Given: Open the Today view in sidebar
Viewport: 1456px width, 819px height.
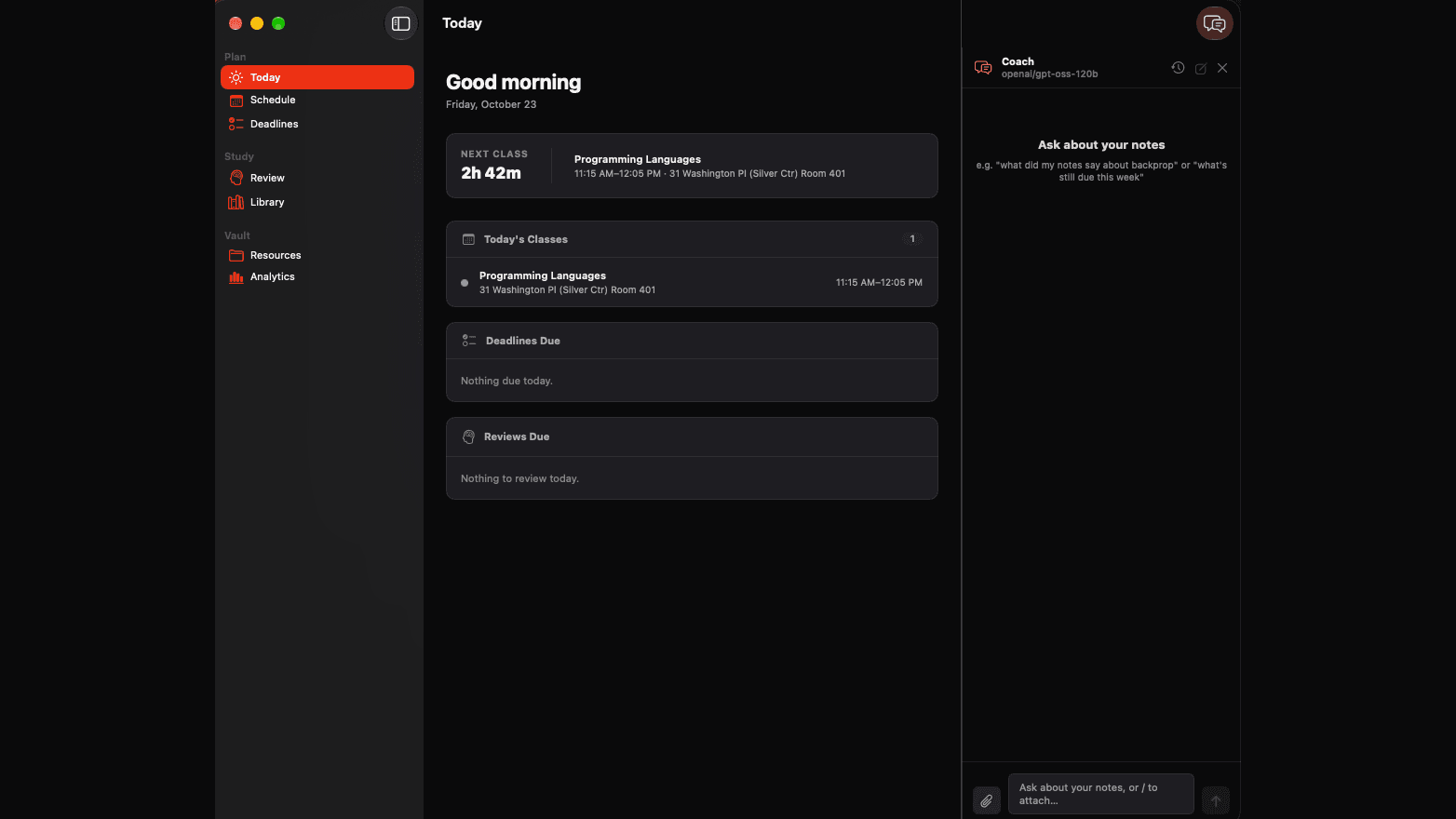Looking at the screenshot, I should tap(317, 77).
